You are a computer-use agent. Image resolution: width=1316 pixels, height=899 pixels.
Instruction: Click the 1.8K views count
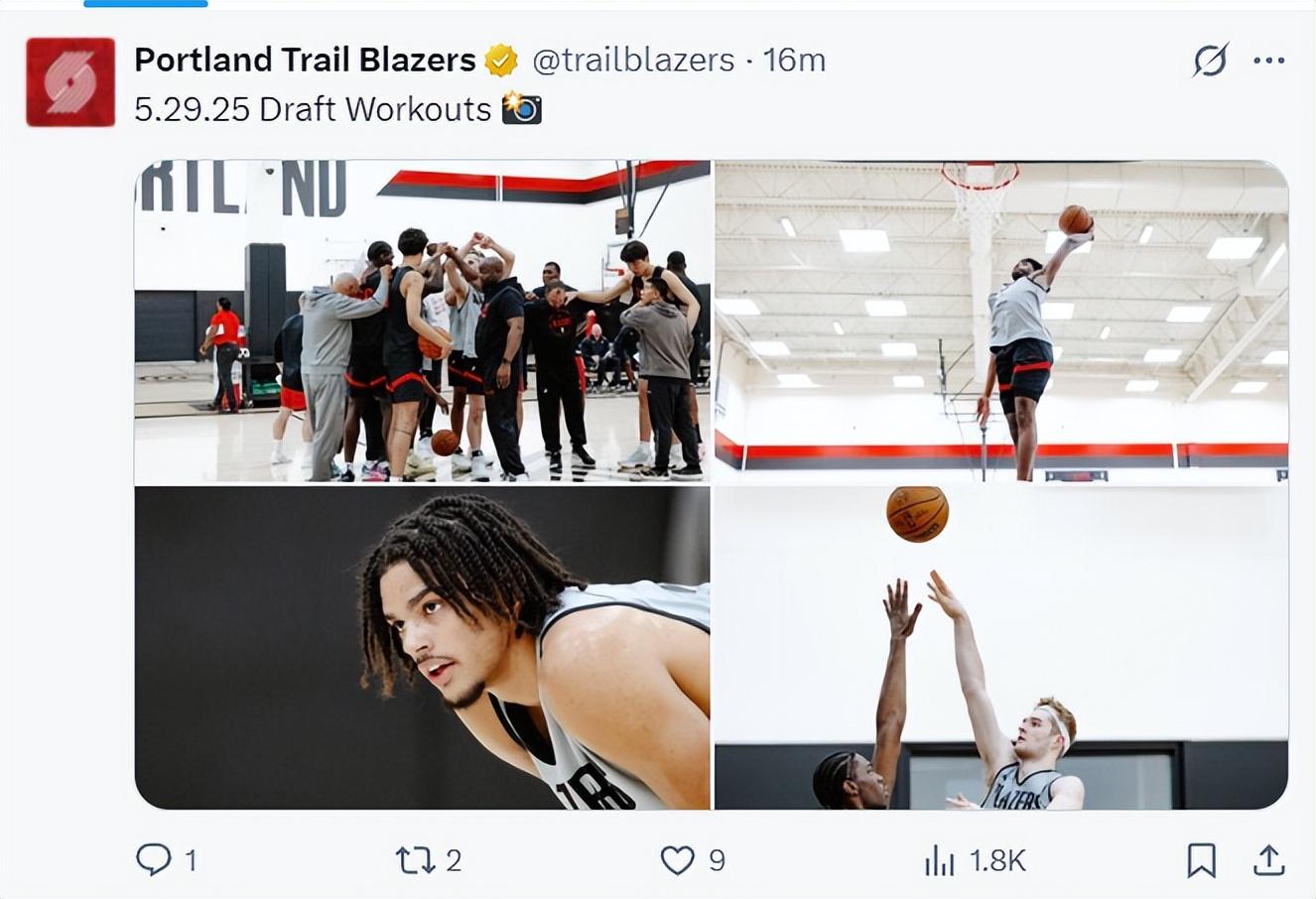coord(997,860)
